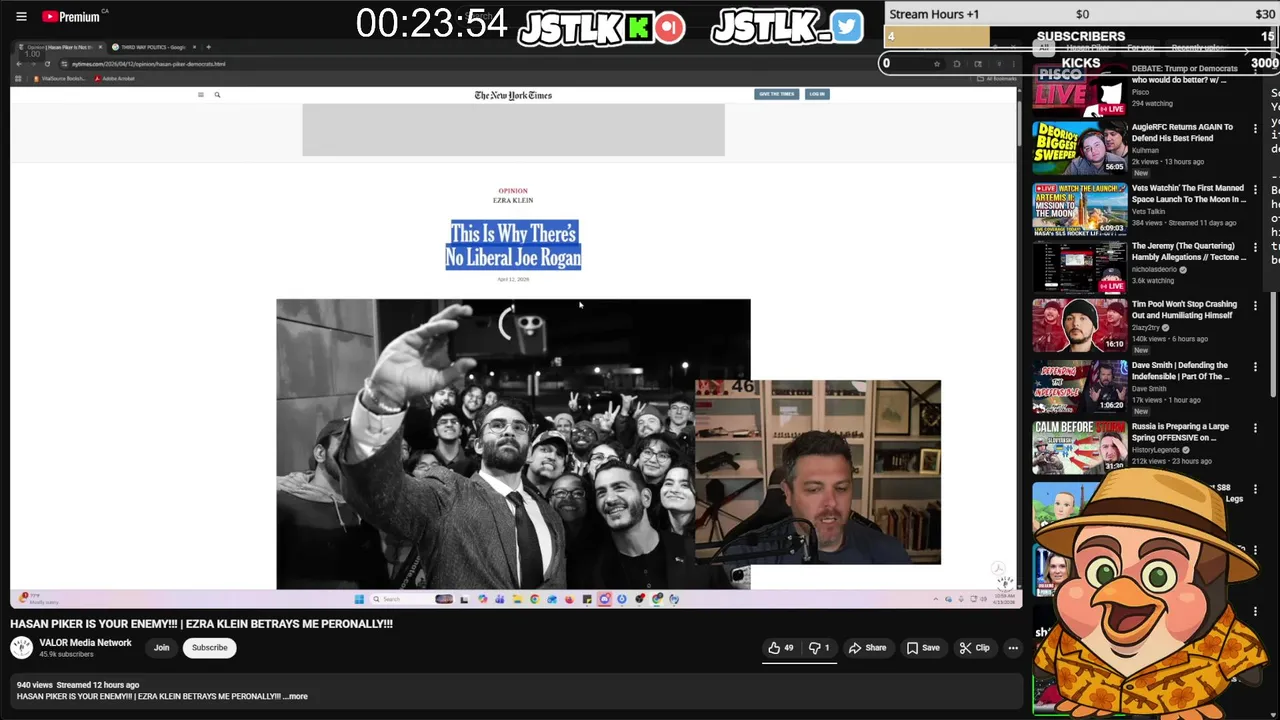1280x720 pixels.
Task: Open options menu for AugieRFC video
Action: click(x=1255, y=129)
